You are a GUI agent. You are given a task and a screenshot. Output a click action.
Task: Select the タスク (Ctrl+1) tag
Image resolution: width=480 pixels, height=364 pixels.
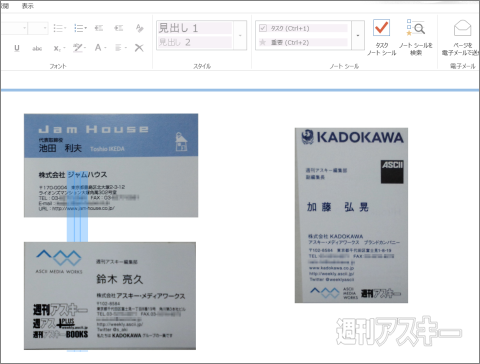pyautogui.click(x=303, y=28)
